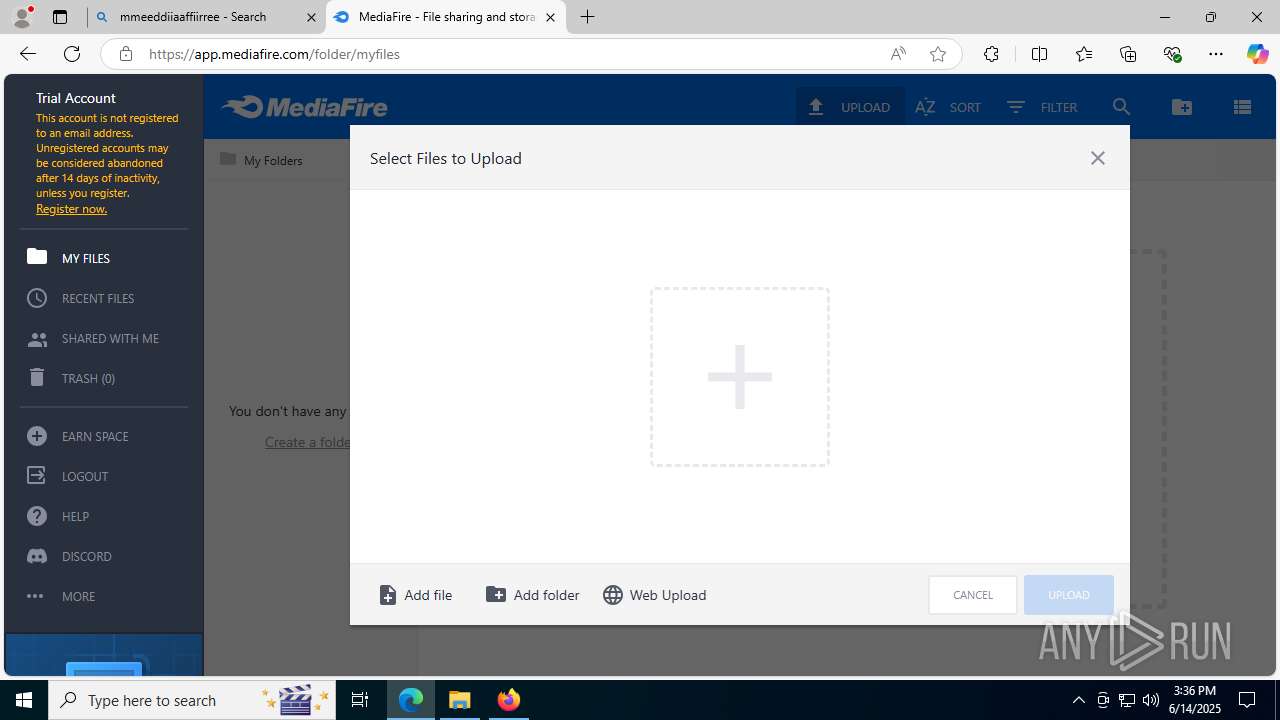The image size is (1280, 720).
Task: Select My Folders breadcrumb
Action: click(x=261, y=160)
